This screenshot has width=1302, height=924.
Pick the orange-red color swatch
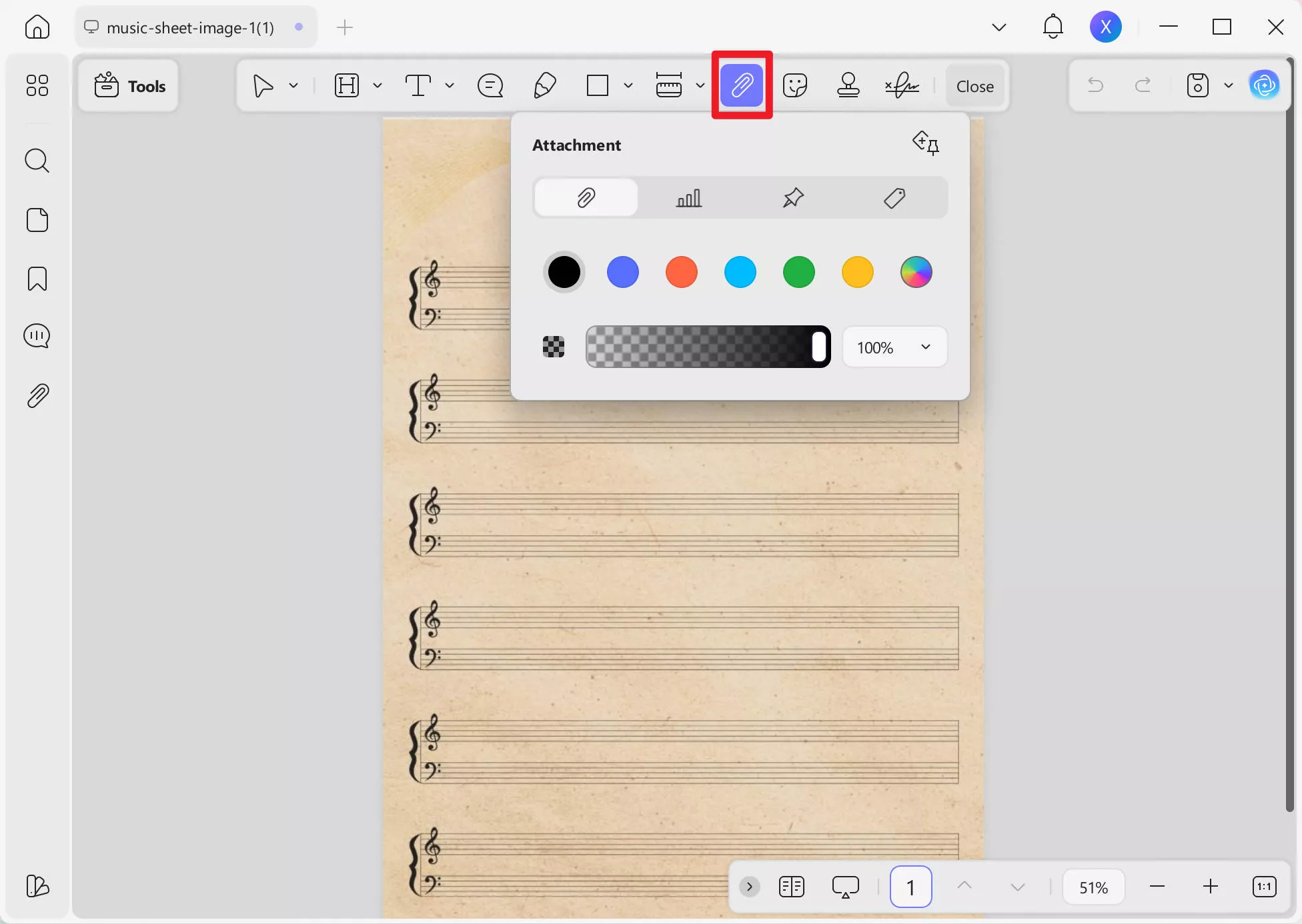[x=682, y=272]
